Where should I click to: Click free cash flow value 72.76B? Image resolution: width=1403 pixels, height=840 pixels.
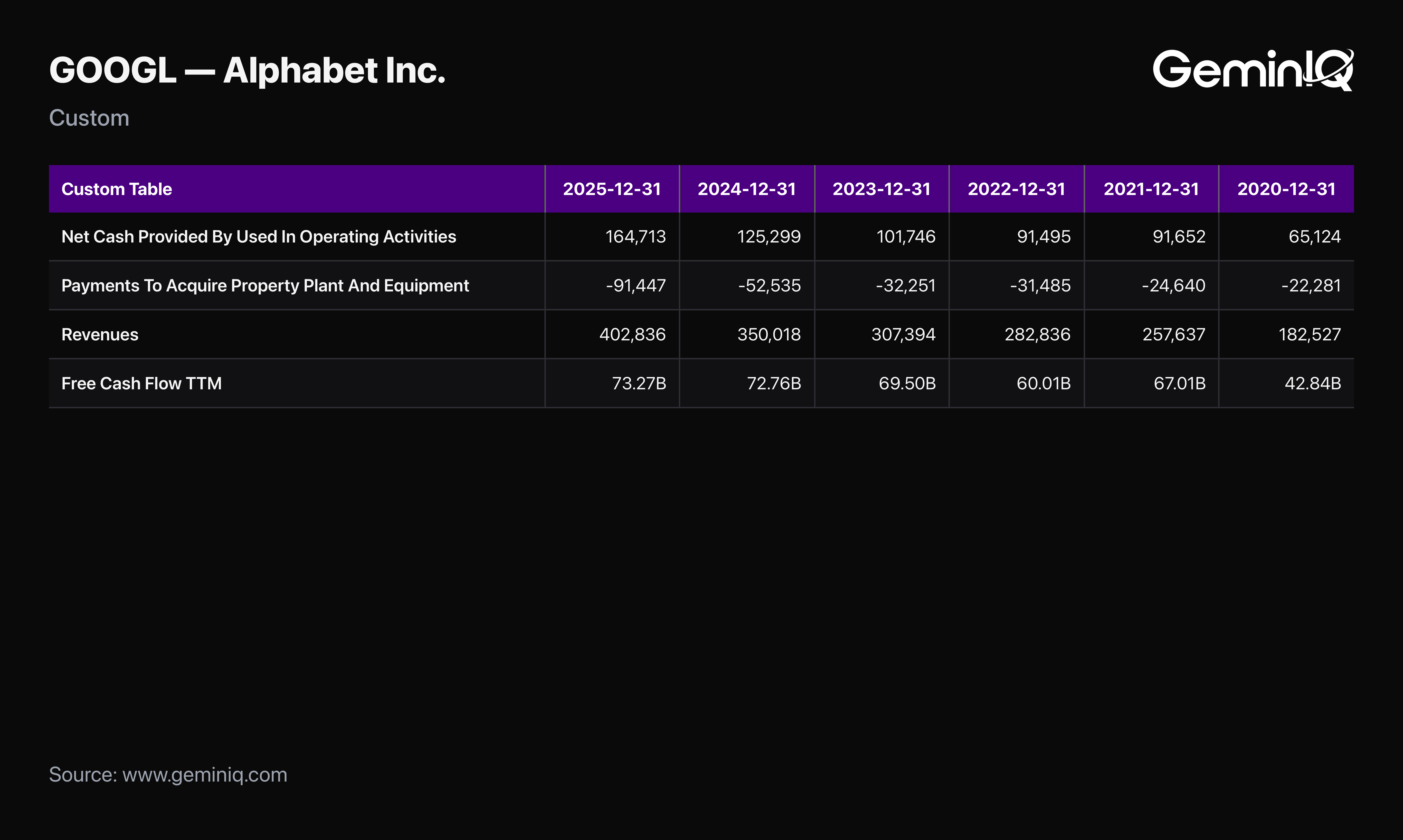pyautogui.click(x=774, y=384)
